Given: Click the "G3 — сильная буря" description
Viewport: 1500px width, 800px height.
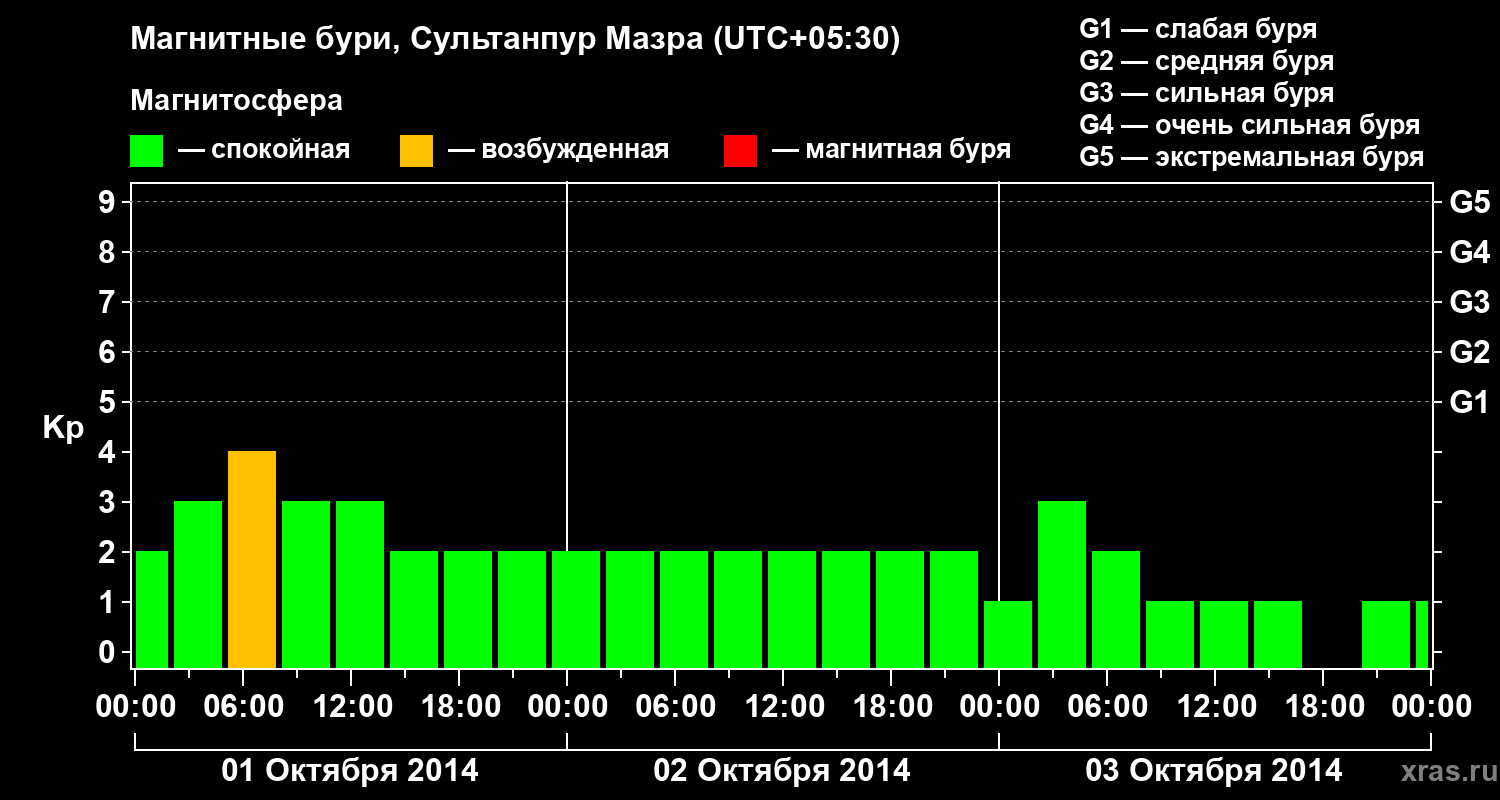Looking at the screenshot, I should click(x=1207, y=93).
